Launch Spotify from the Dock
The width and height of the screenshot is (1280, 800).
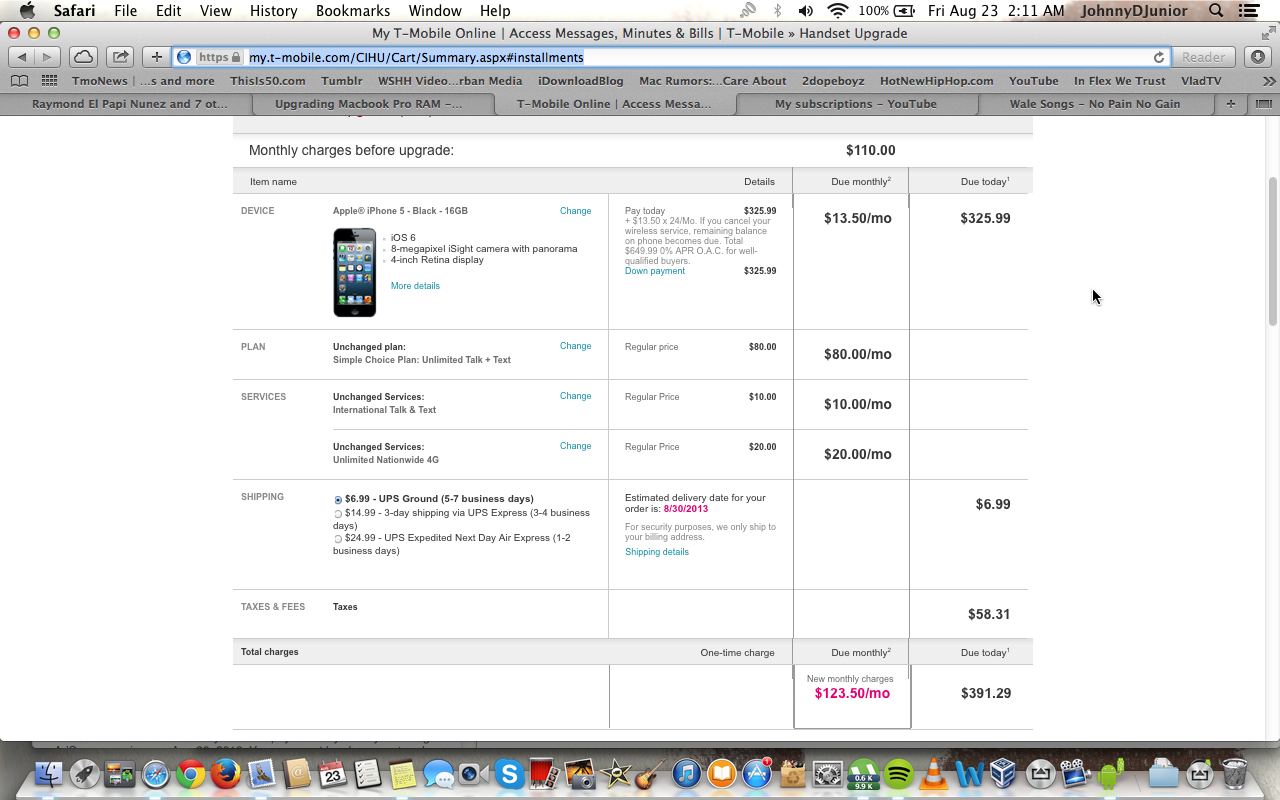[899, 773]
